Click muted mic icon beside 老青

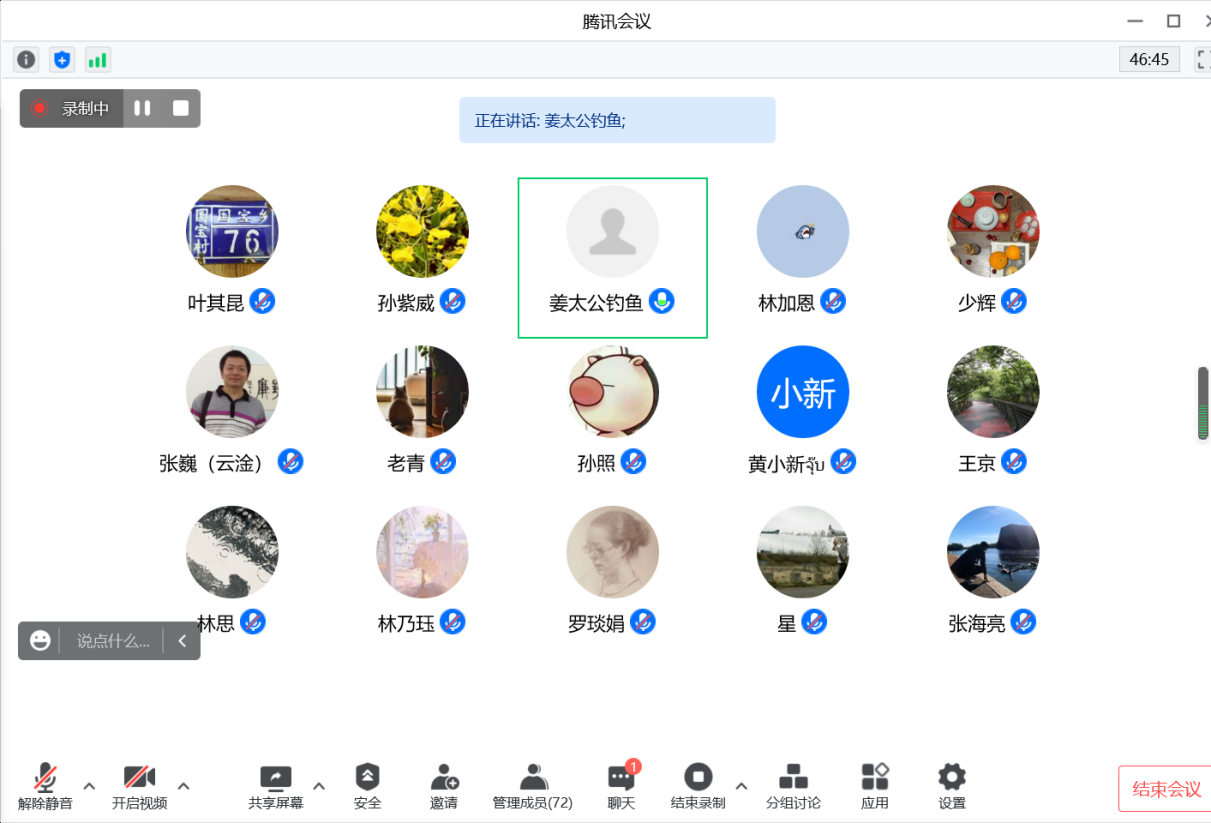442,461
